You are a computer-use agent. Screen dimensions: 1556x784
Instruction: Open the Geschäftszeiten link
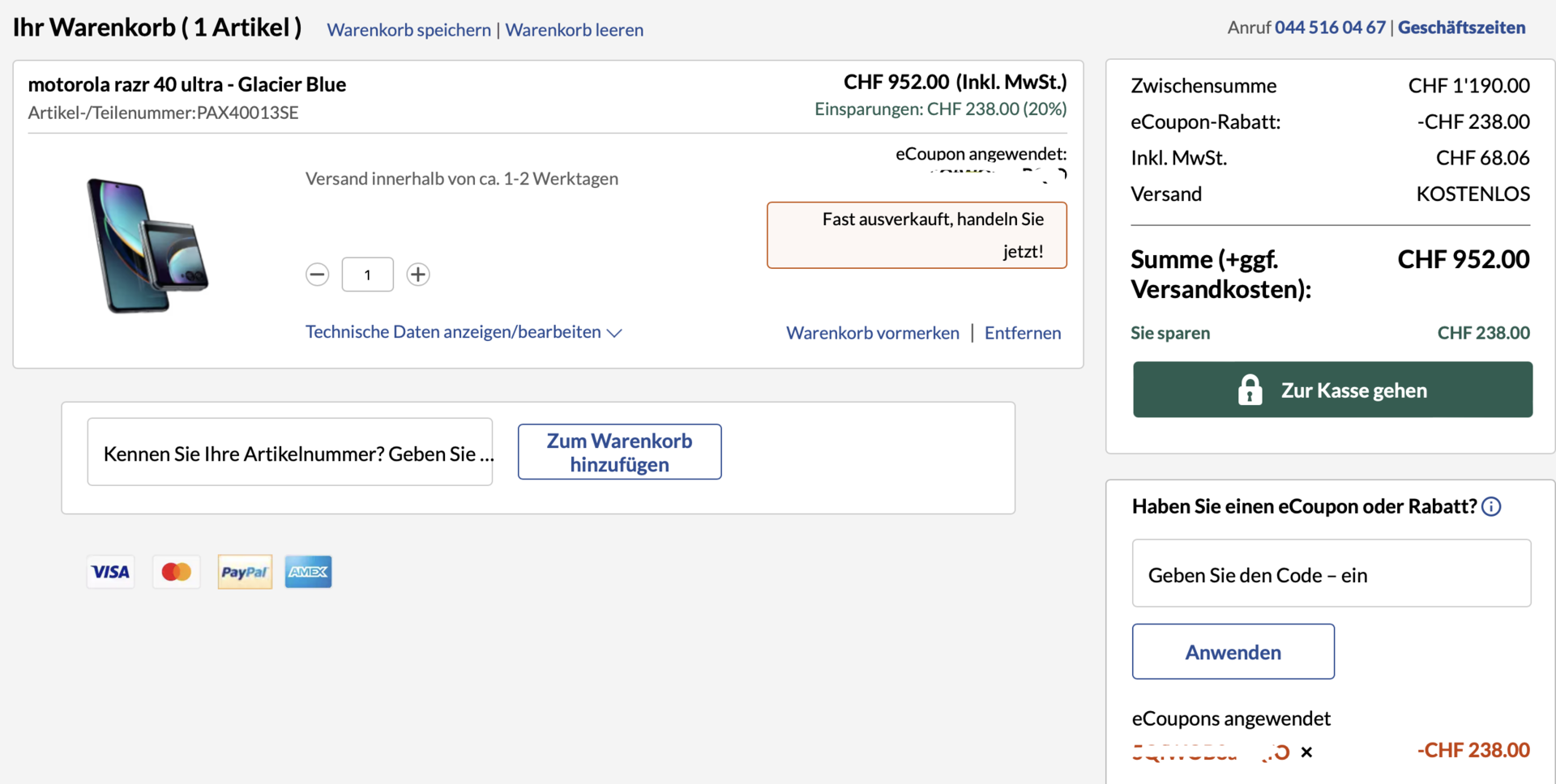(x=1461, y=28)
